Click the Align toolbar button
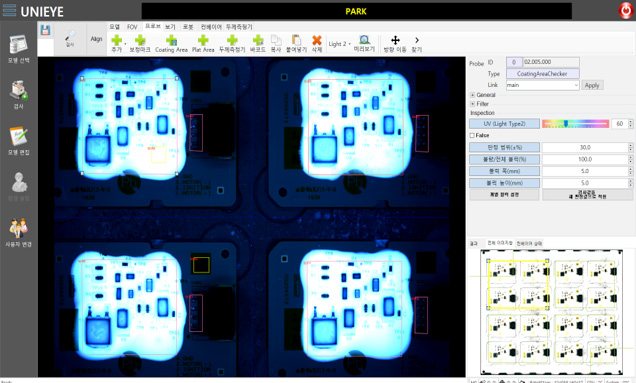This screenshot has width=636, height=383. click(96, 39)
